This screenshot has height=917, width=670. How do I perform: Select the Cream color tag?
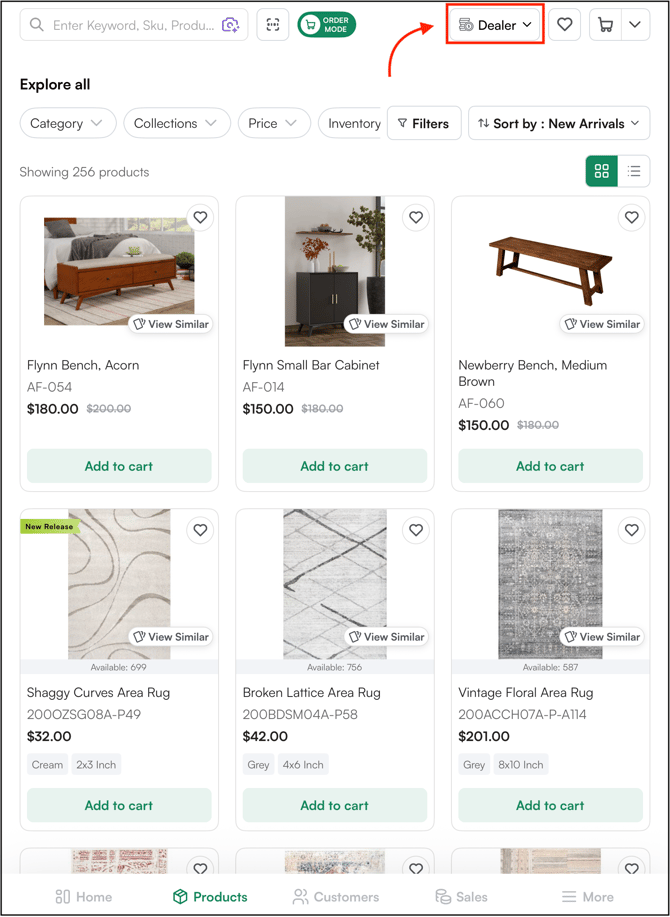point(47,765)
